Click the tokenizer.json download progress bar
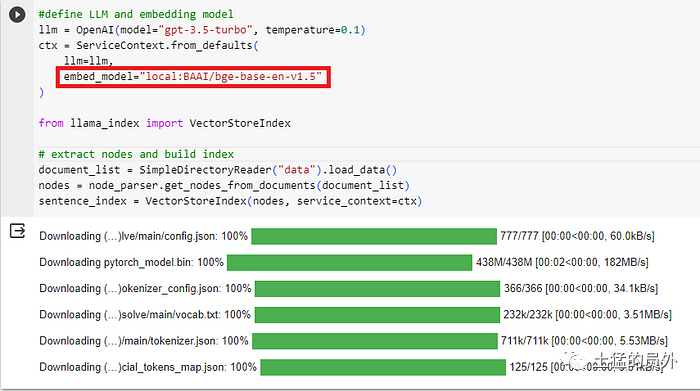The image size is (700, 391). pos(375,341)
